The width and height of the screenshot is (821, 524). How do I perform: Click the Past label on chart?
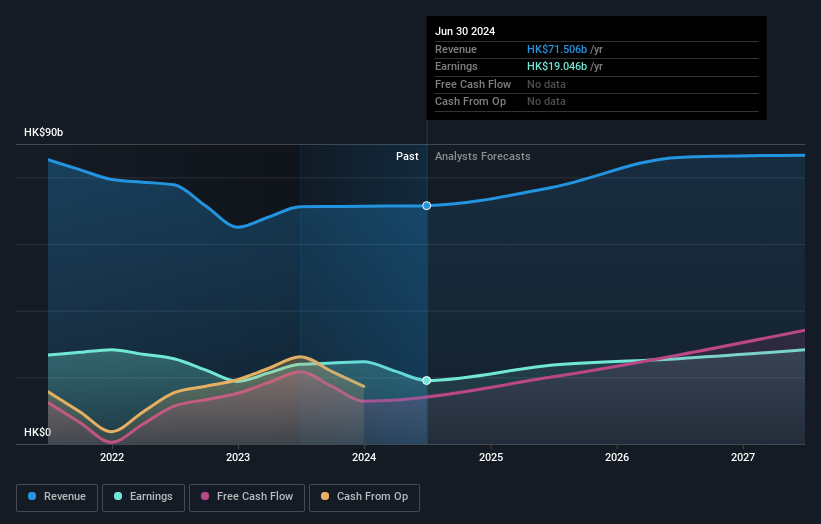pyautogui.click(x=407, y=157)
